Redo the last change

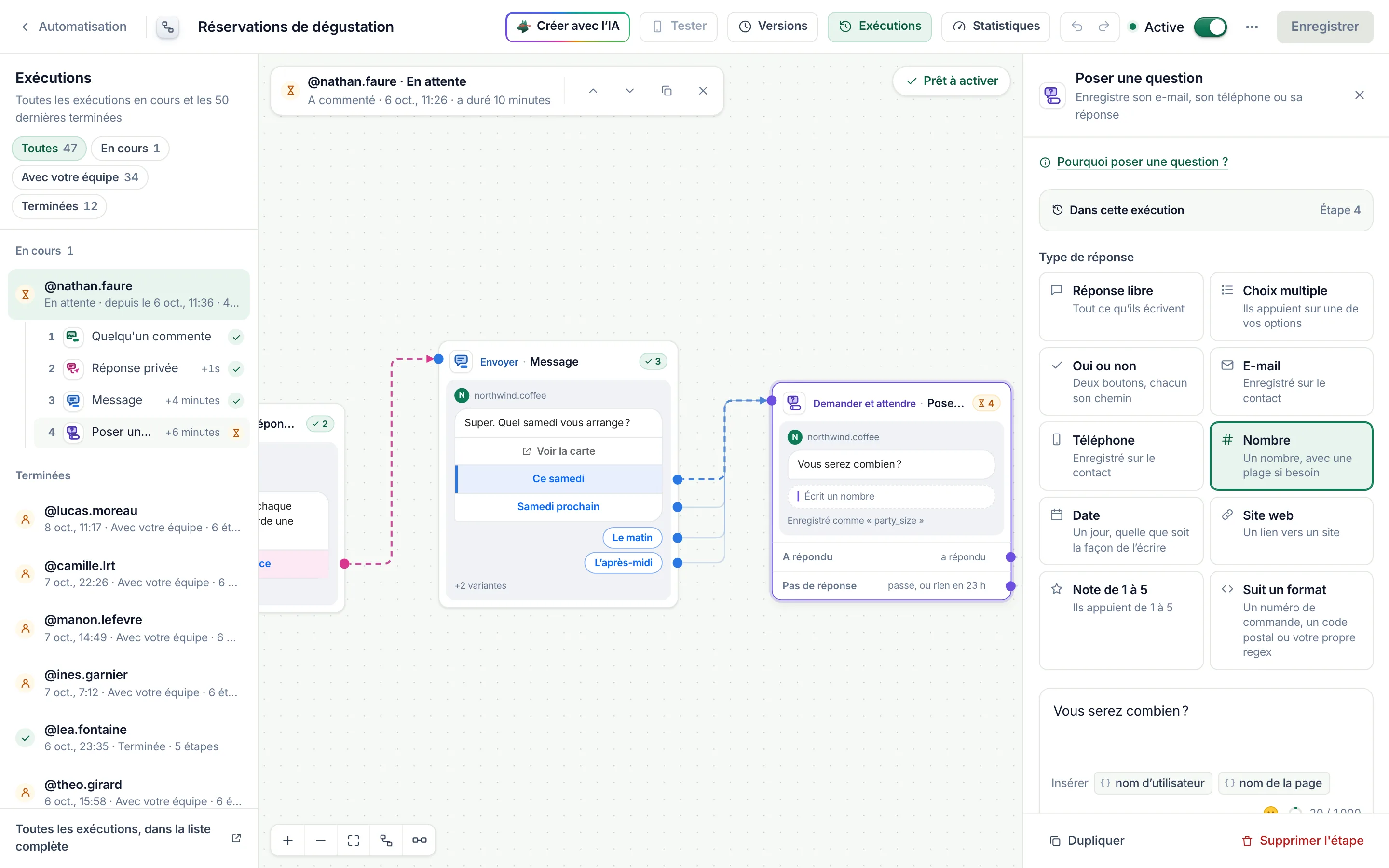pyautogui.click(x=1103, y=27)
